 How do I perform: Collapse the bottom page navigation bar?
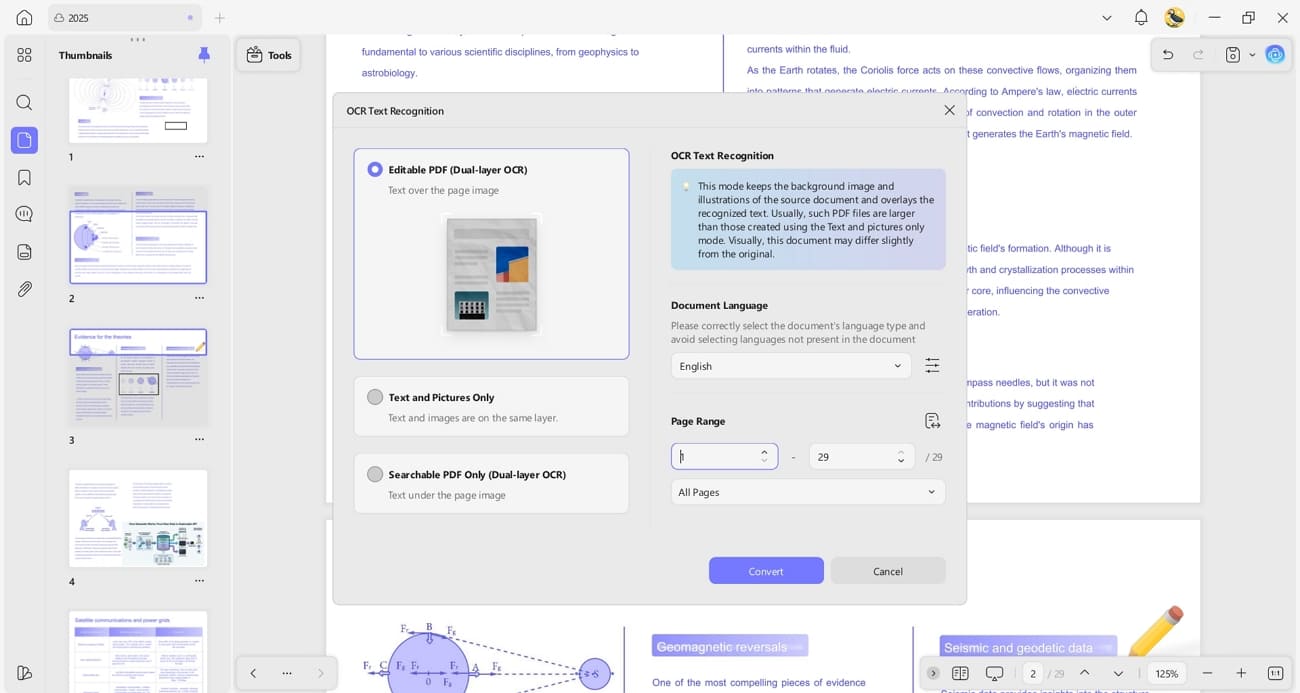click(933, 673)
